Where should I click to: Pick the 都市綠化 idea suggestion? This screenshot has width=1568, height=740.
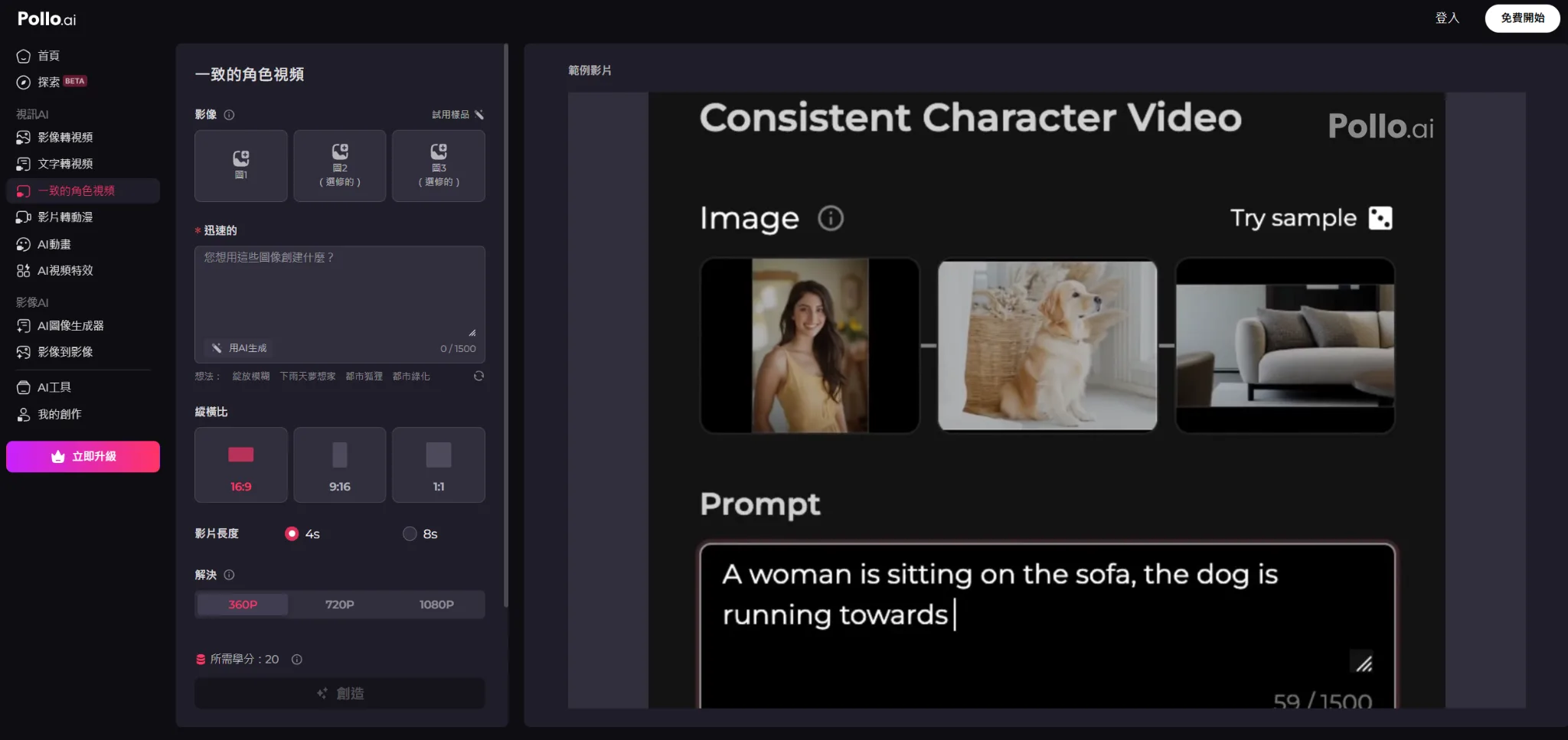click(x=411, y=377)
